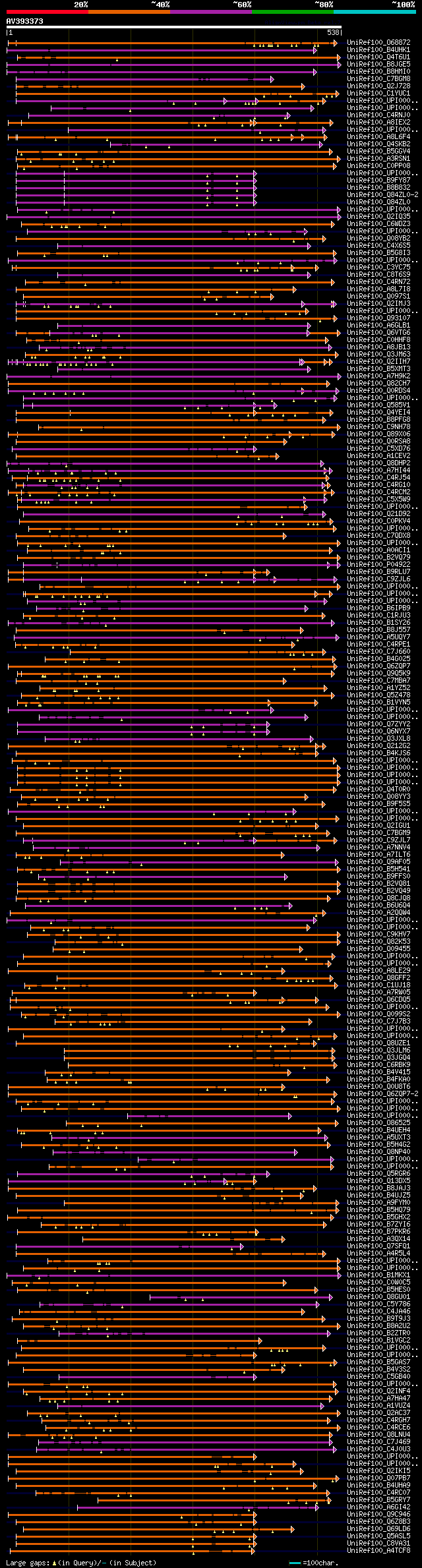Click the label UniRef100_C0HHF8
This screenshot has height=1568, width=422.
point(378,340)
